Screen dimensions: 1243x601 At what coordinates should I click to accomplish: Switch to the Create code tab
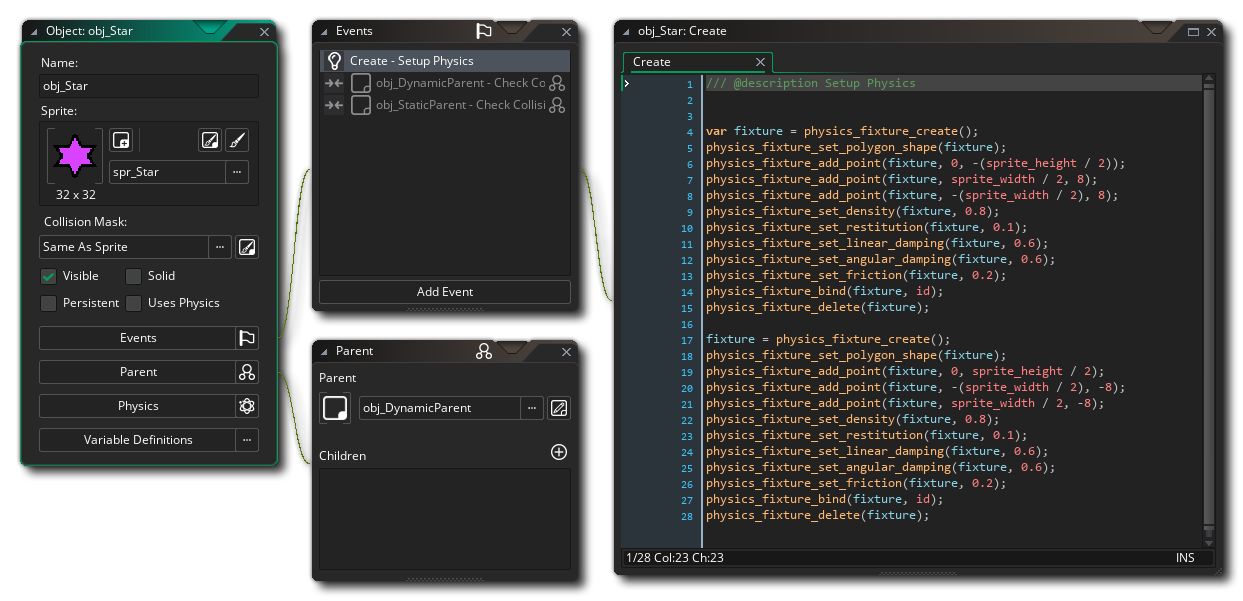tap(652, 62)
